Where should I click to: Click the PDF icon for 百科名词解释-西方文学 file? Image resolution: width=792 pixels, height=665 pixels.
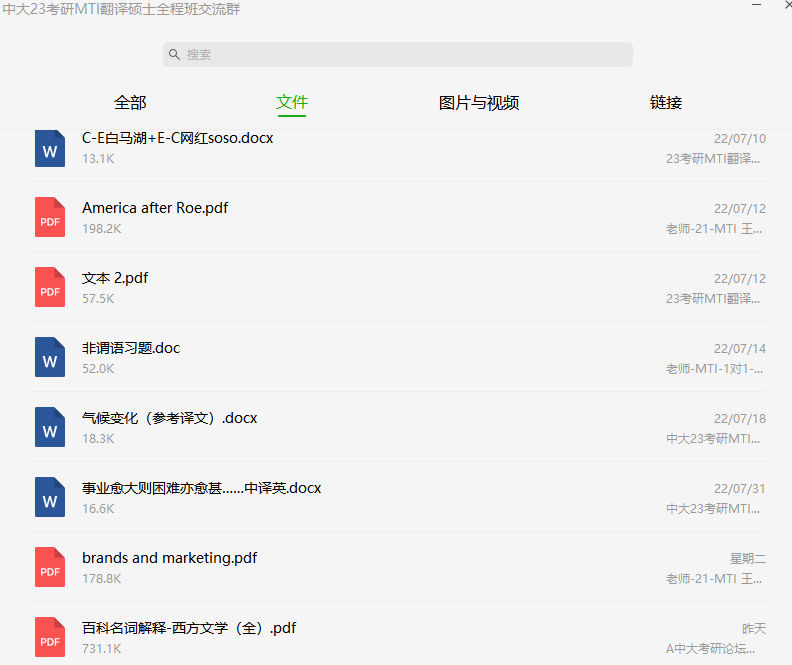point(50,637)
